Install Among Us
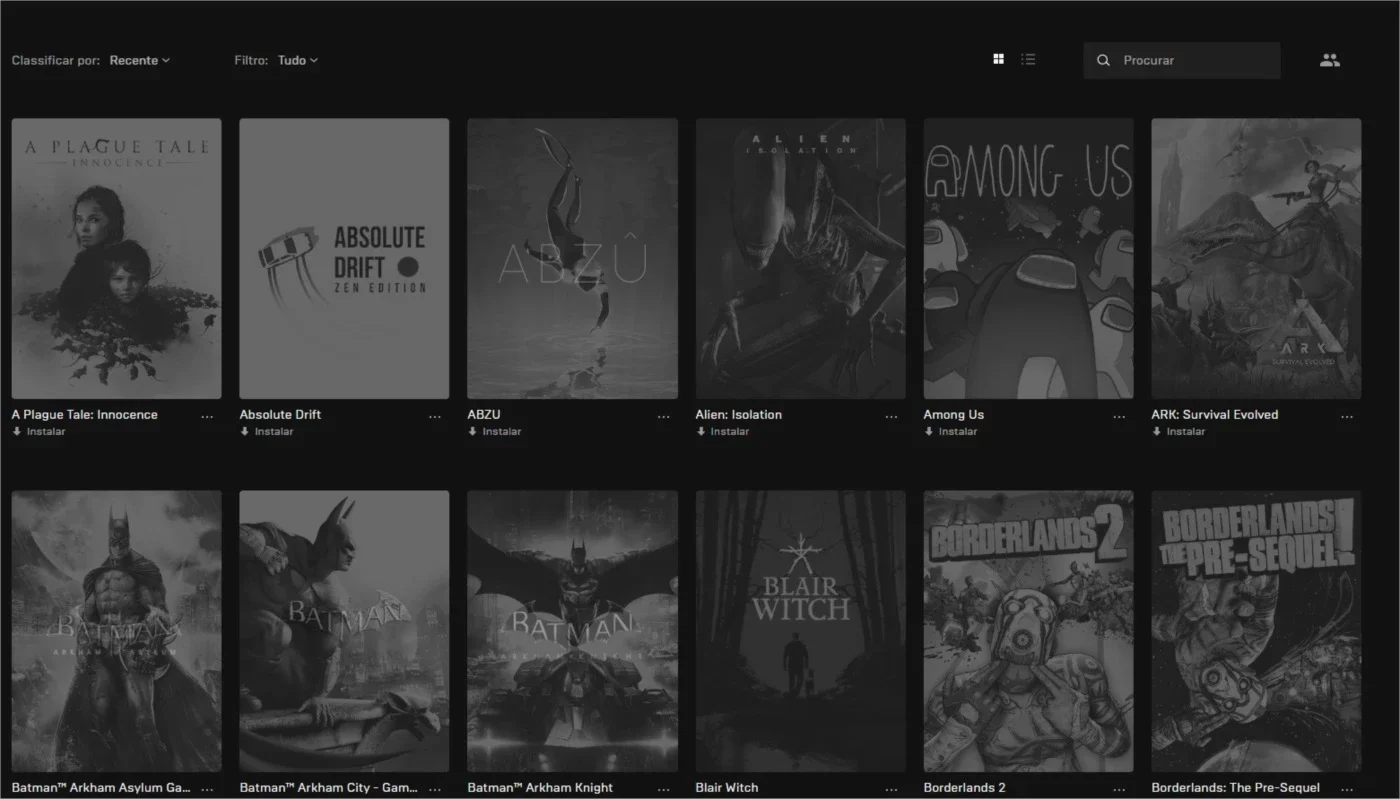This screenshot has width=1400, height=799. click(951, 432)
